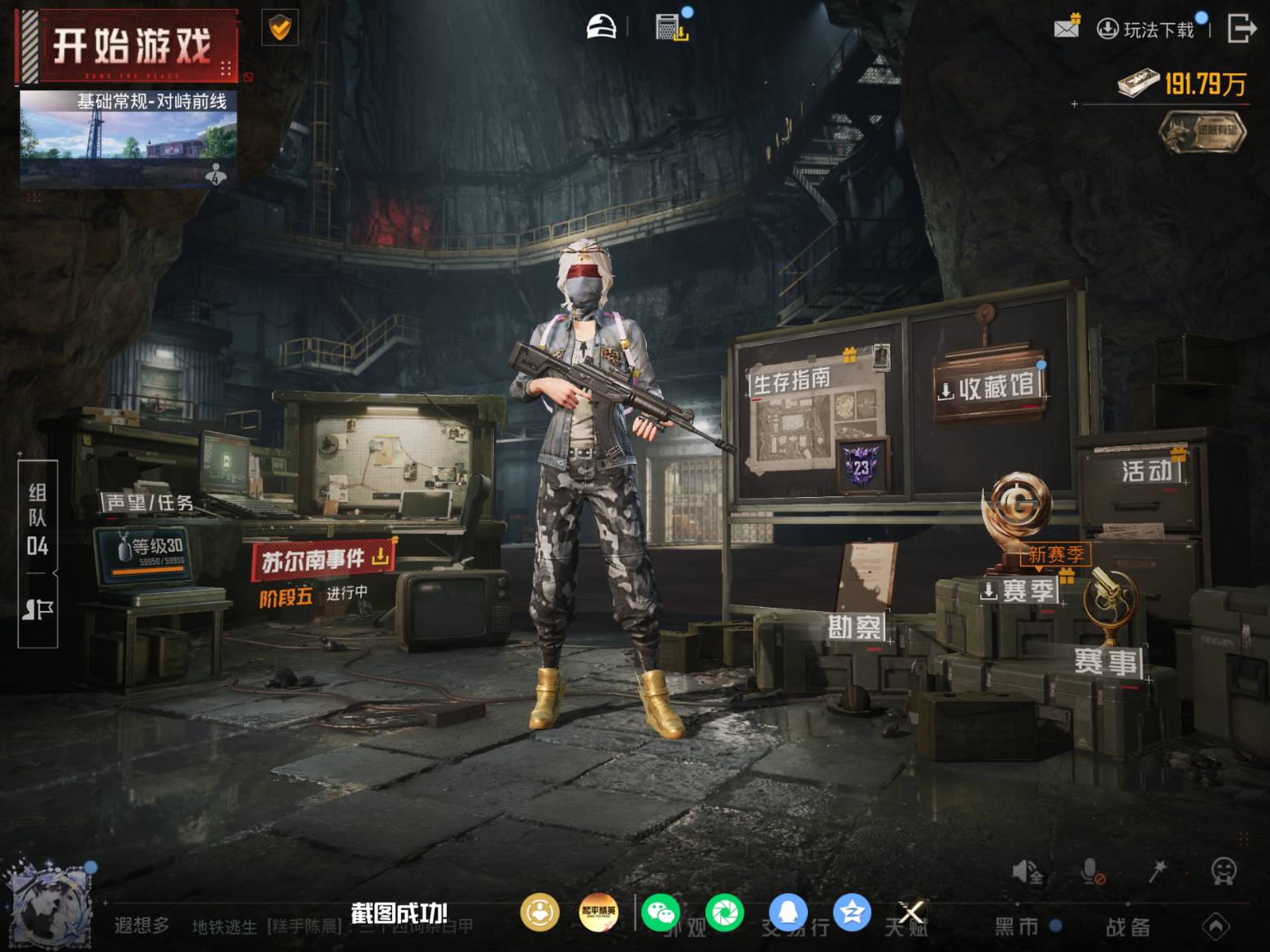This screenshot has height=952, width=1270.
Task: Click the chat message bar at bottom
Action: [x=293, y=927]
